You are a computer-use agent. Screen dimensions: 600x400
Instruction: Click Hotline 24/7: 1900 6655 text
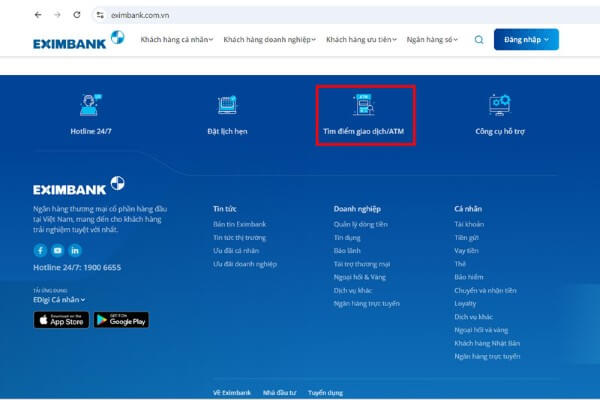point(77,267)
